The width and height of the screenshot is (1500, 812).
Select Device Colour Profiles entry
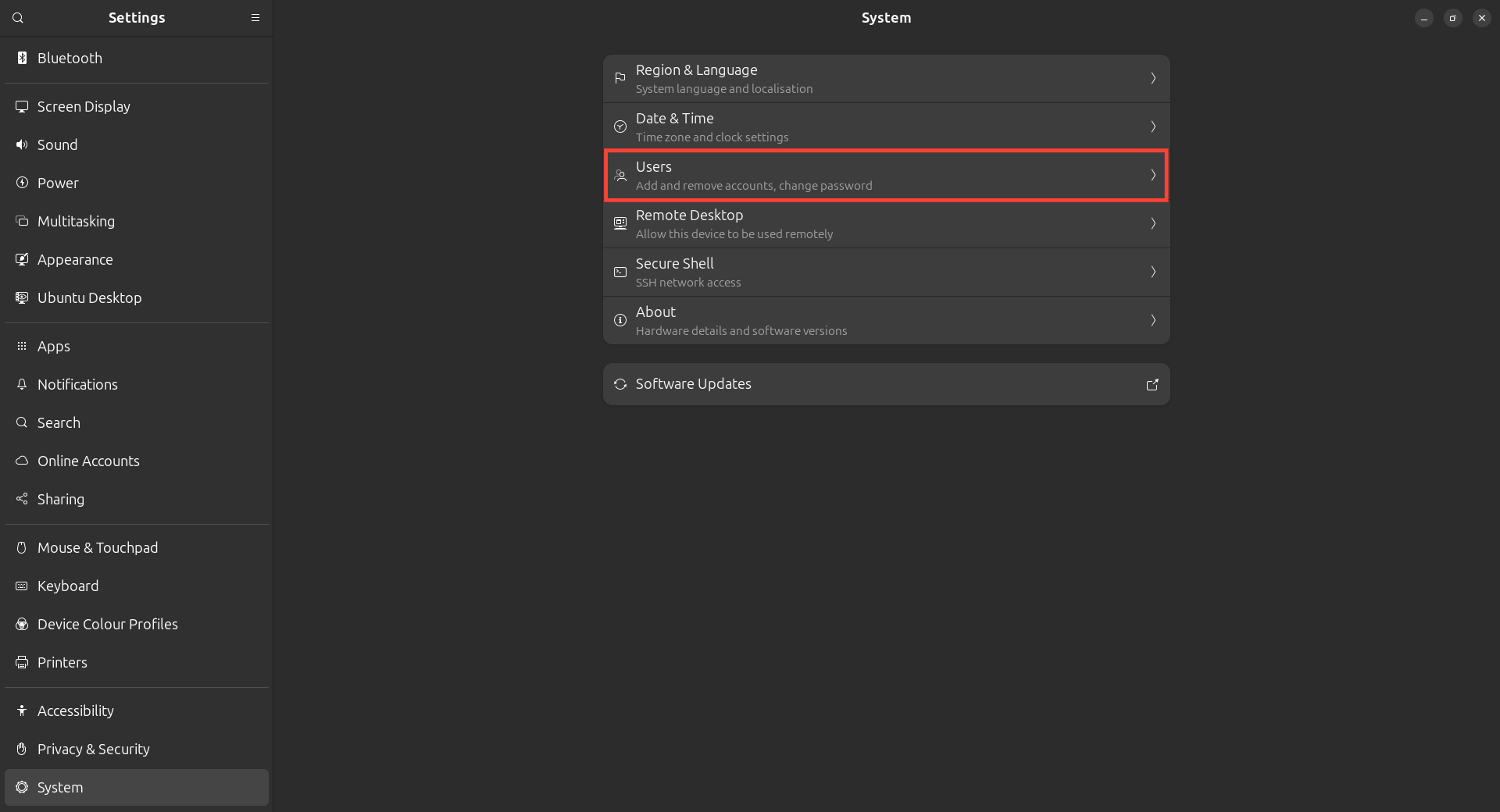pyautogui.click(x=108, y=624)
